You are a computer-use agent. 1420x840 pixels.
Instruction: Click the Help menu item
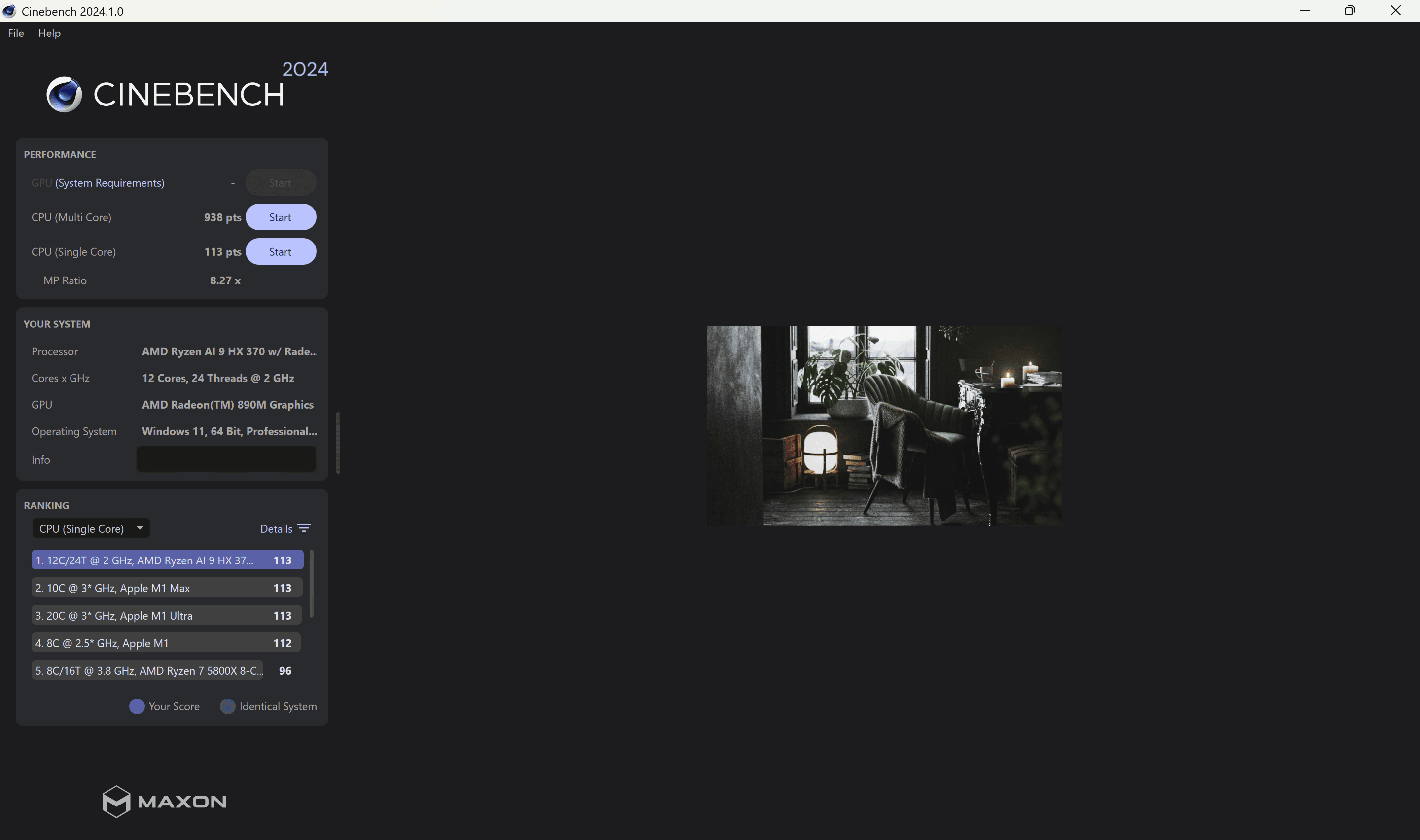(49, 33)
